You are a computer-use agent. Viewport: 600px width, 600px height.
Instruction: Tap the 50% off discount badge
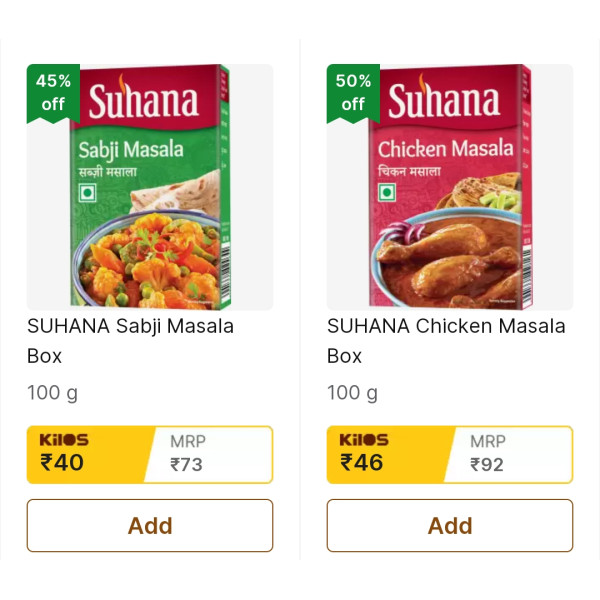(x=353, y=93)
